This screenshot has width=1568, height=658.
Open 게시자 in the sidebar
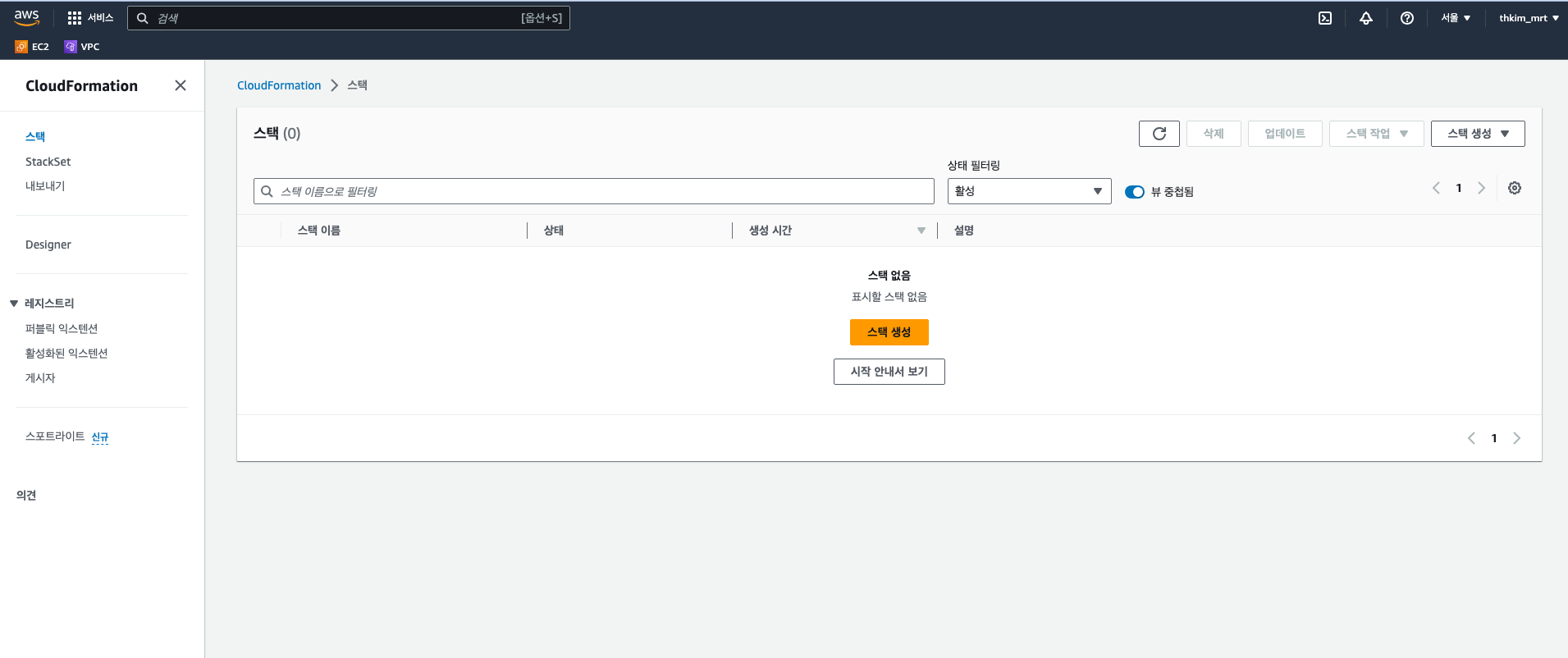pyautogui.click(x=40, y=377)
